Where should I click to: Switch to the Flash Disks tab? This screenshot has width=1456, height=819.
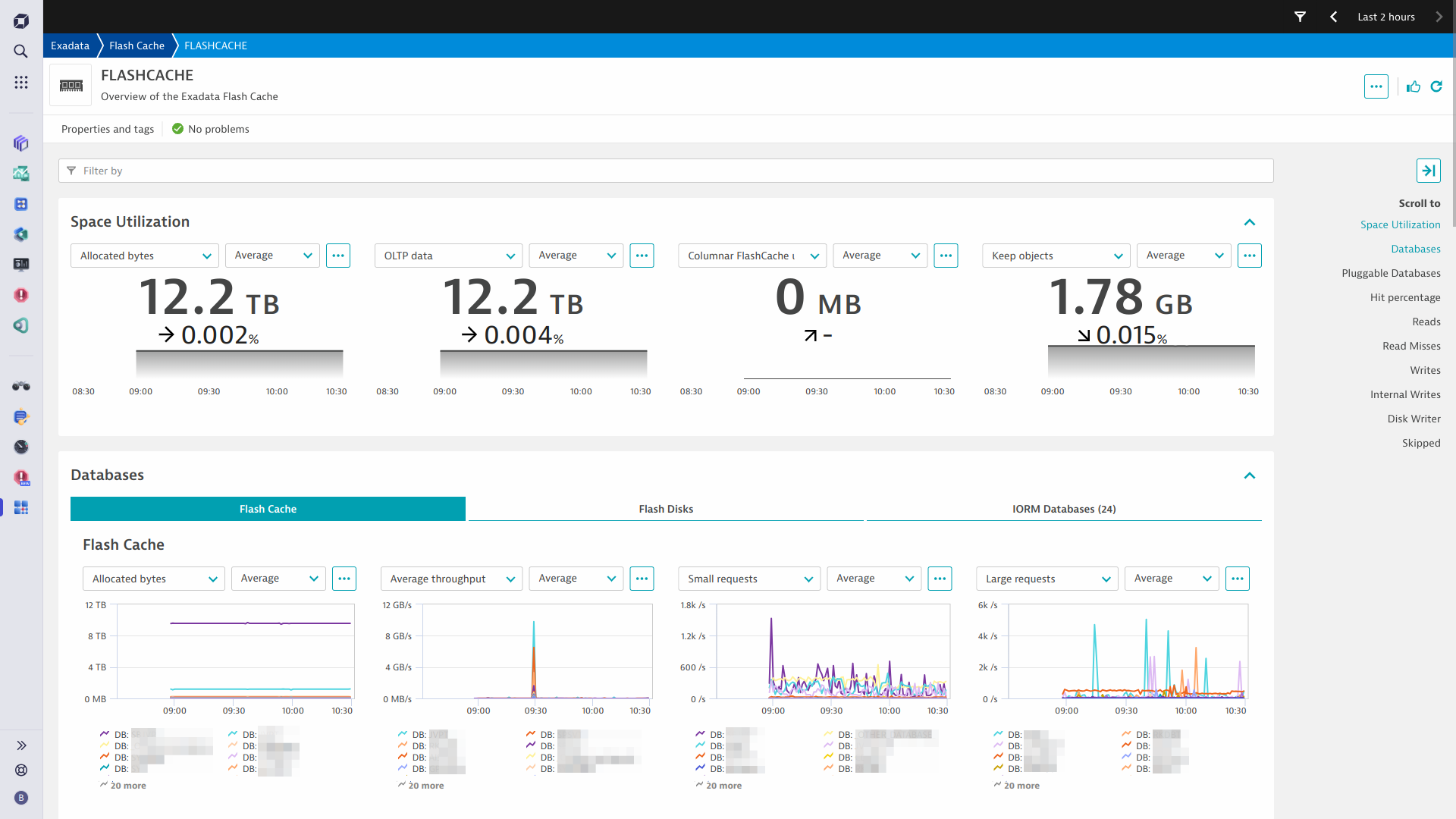(666, 509)
